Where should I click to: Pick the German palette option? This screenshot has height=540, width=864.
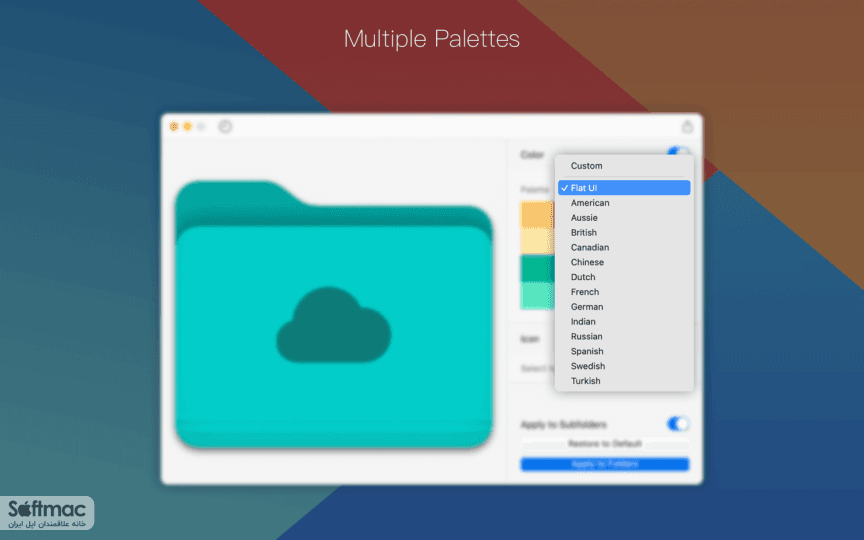(624, 307)
